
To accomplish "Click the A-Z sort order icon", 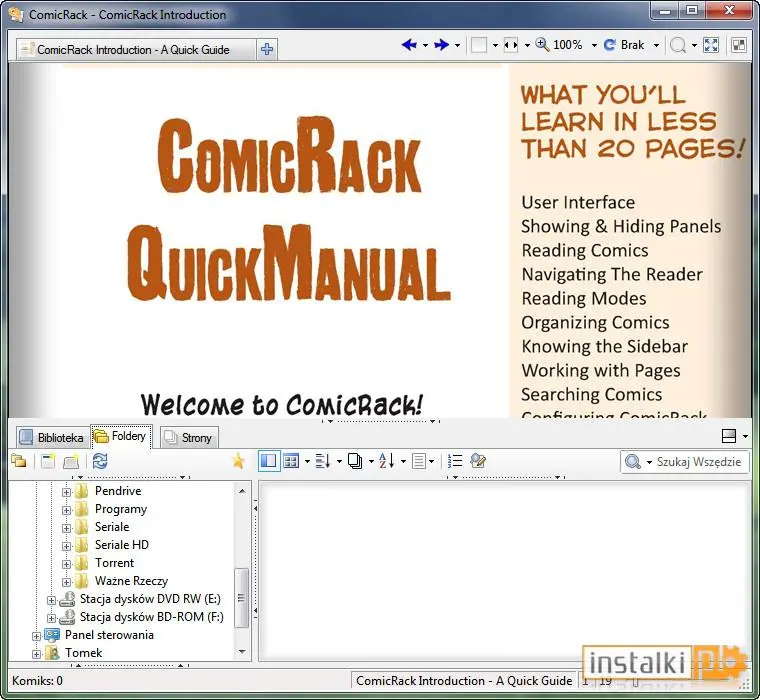I will point(386,461).
